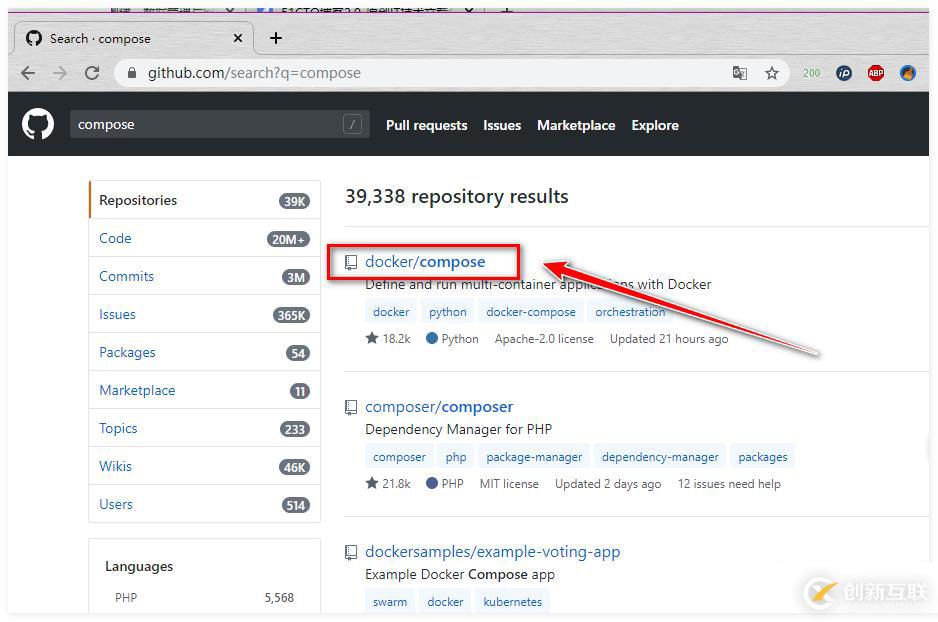The height and width of the screenshot is (622, 938).
Task: Filter search results by Topics
Action: 205,428
